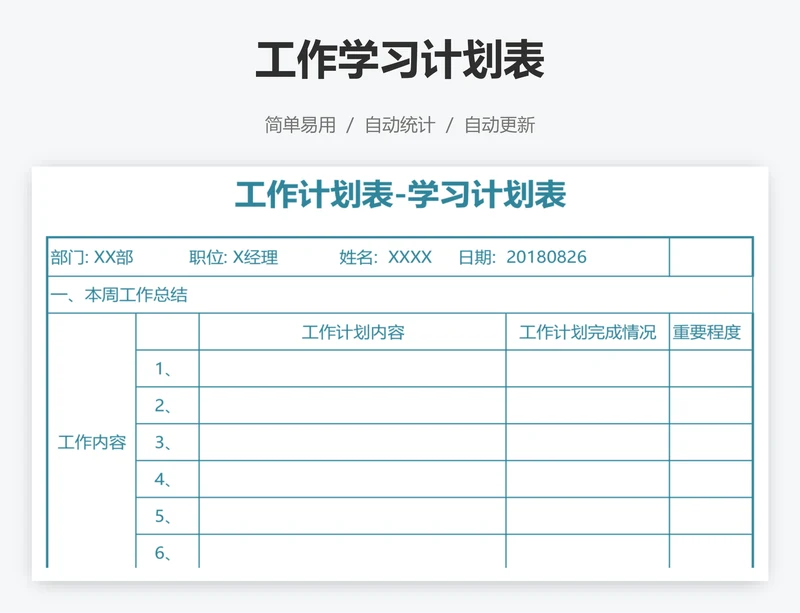
Task: Select the 简单易用 subtitle text
Action: [300, 125]
